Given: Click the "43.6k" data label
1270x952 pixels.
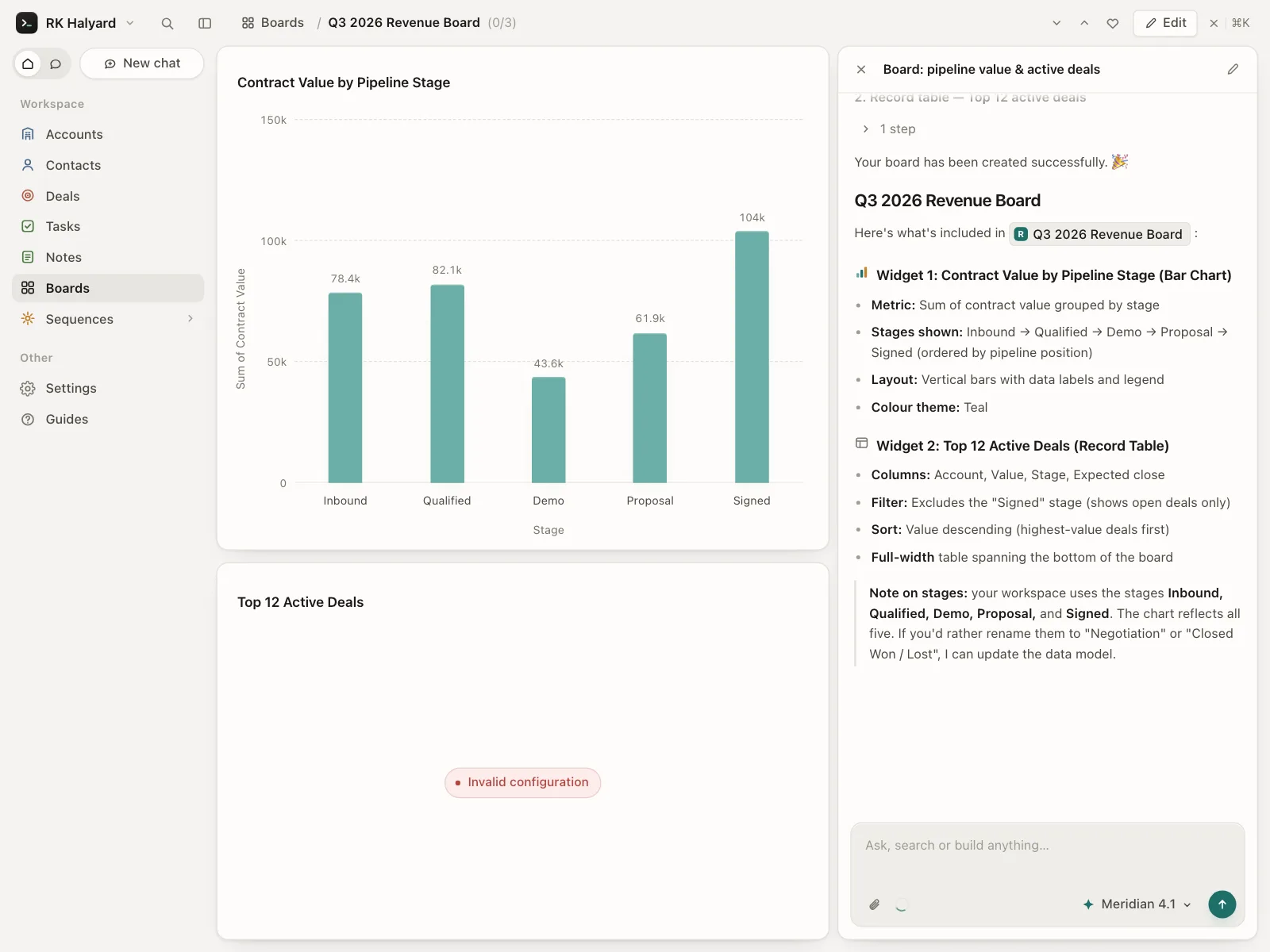Looking at the screenshot, I should pyautogui.click(x=548, y=363).
